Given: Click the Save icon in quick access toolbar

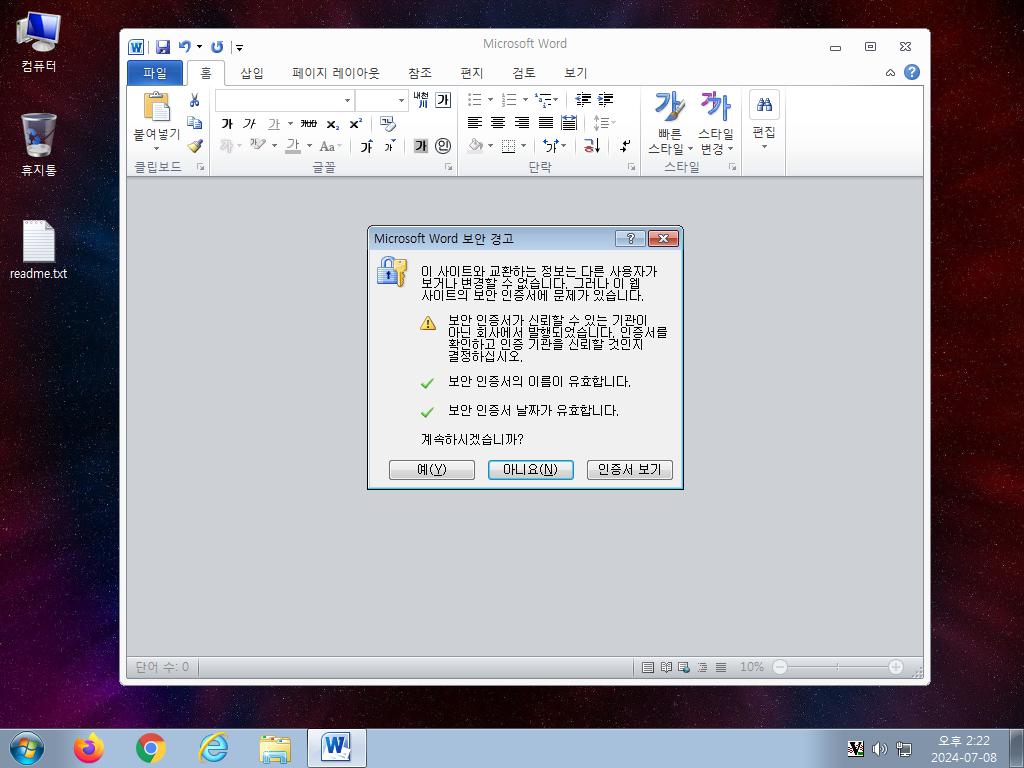Looking at the screenshot, I should [x=163, y=47].
